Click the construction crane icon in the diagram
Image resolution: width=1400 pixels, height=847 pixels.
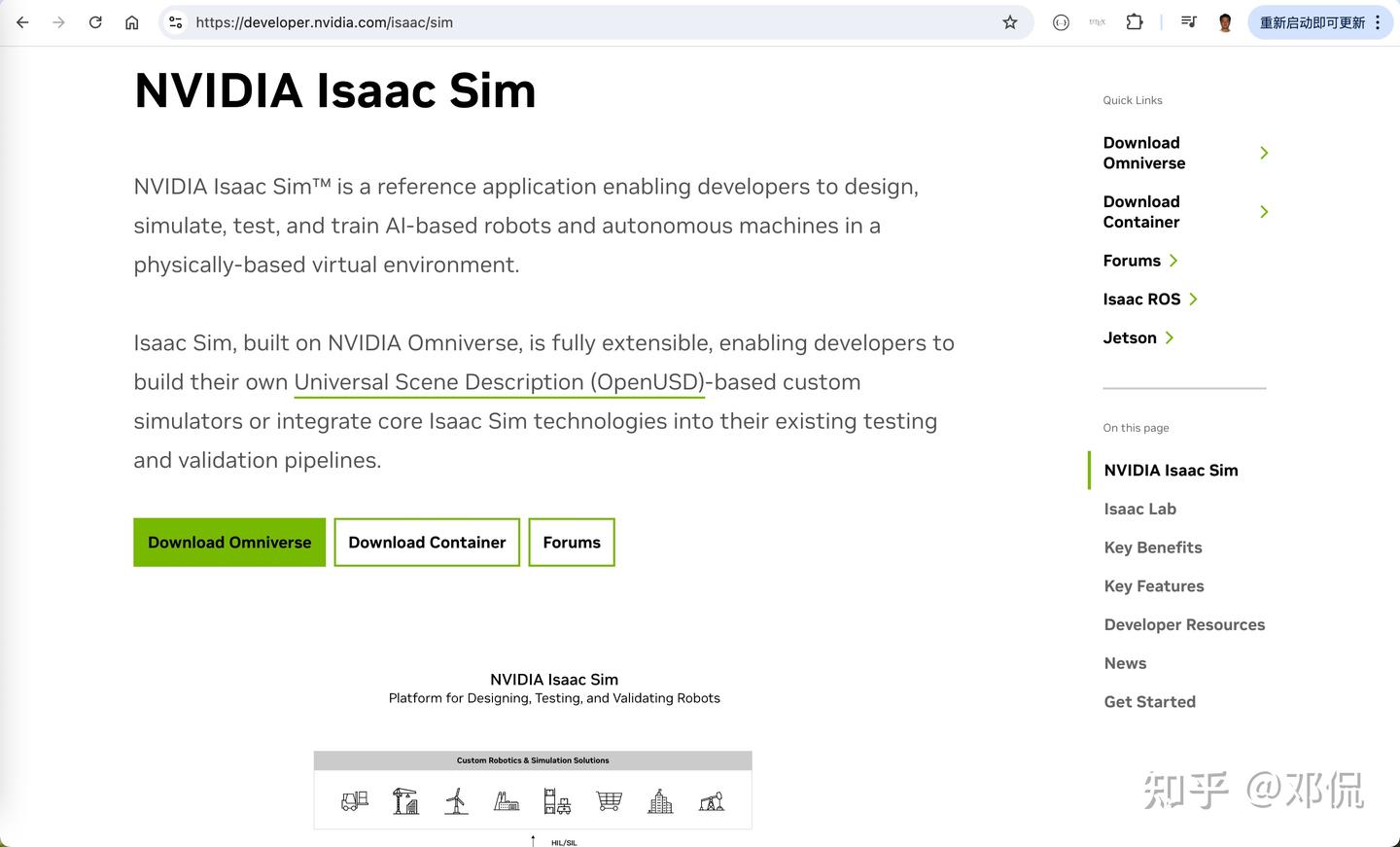[x=405, y=800]
